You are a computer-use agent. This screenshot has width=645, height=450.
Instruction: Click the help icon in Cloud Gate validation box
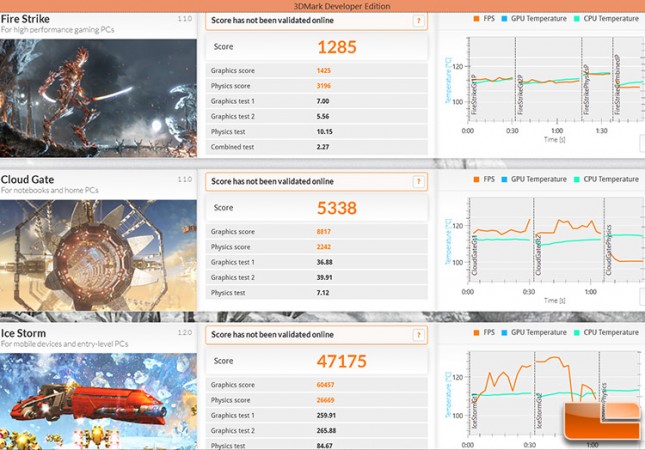[418, 181]
